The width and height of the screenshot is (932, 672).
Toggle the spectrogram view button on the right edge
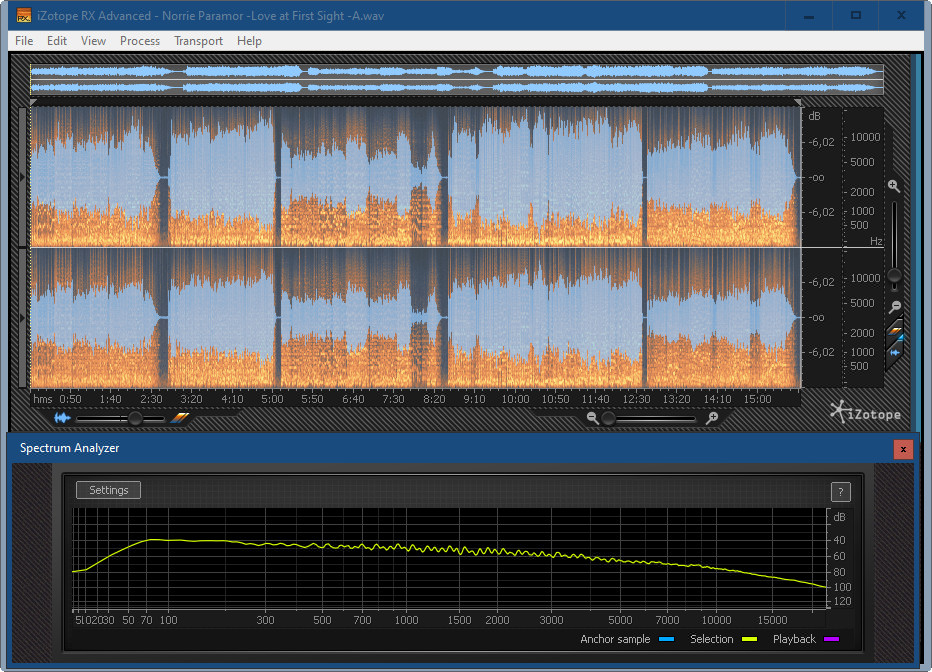895,332
